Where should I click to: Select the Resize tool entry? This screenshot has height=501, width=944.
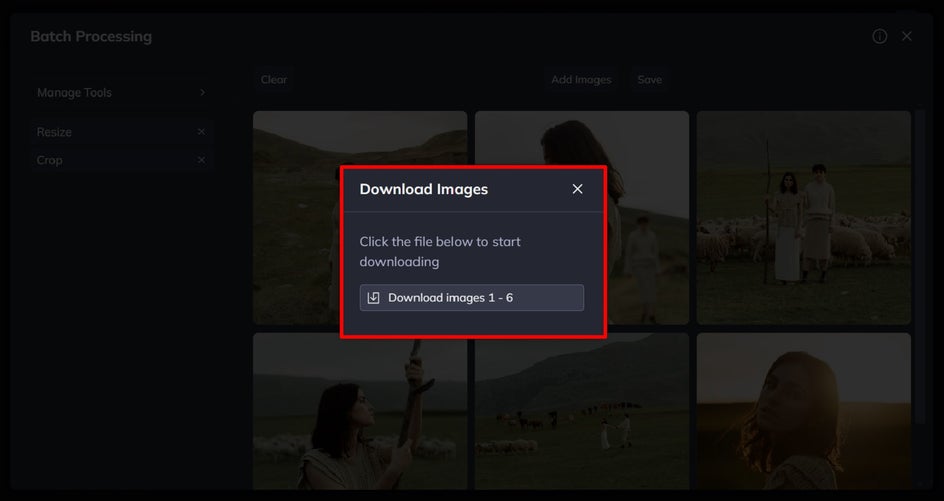(x=120, y=132)
